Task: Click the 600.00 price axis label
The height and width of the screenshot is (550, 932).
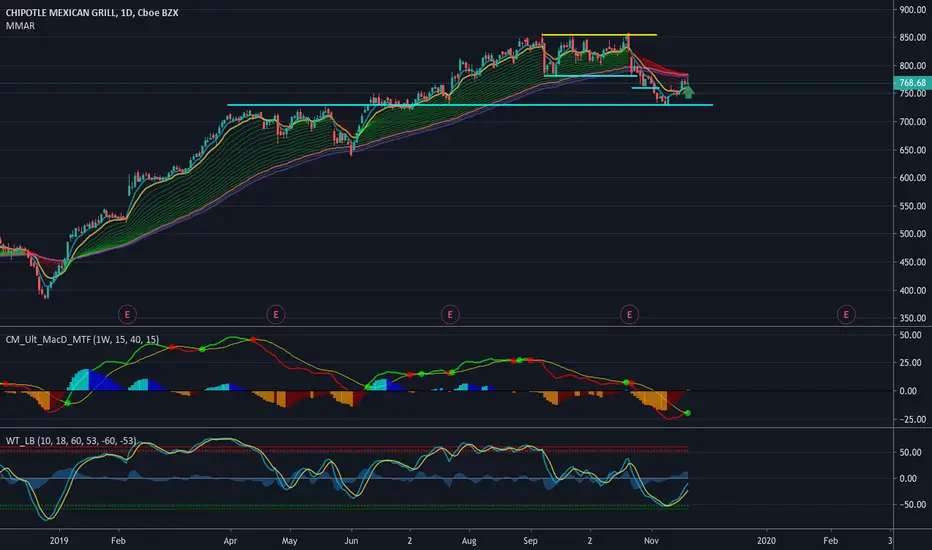Action: [912, 178]
